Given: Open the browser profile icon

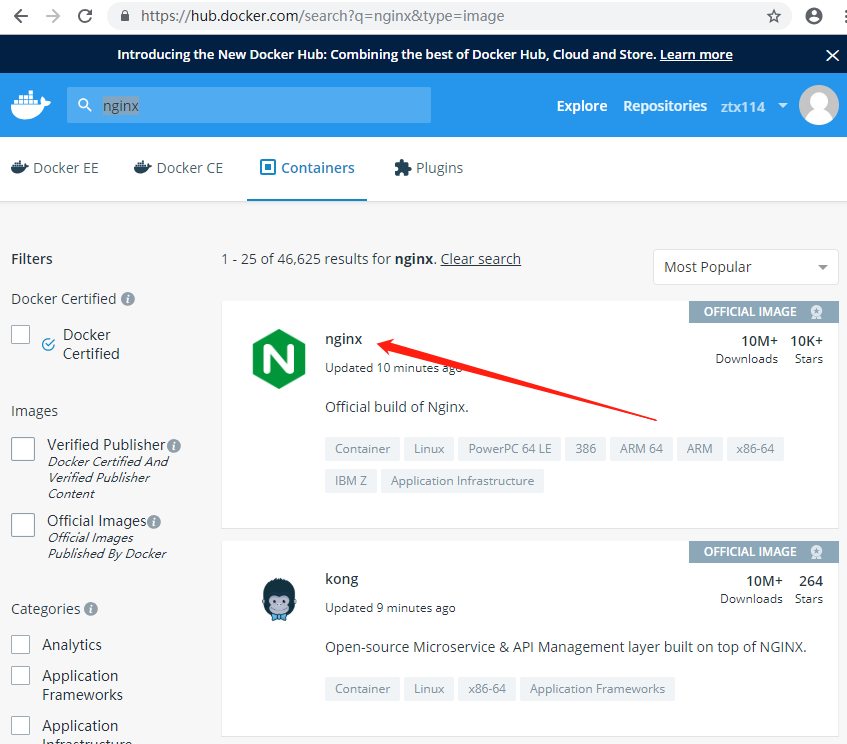Looking at the screenshot, I should (x=814, y=16).
